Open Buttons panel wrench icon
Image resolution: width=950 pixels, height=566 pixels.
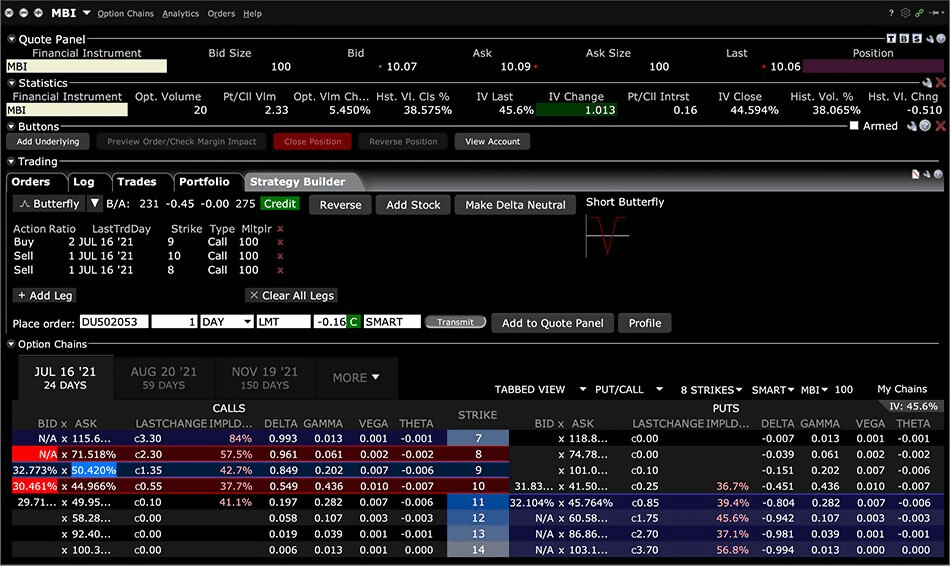912,126
